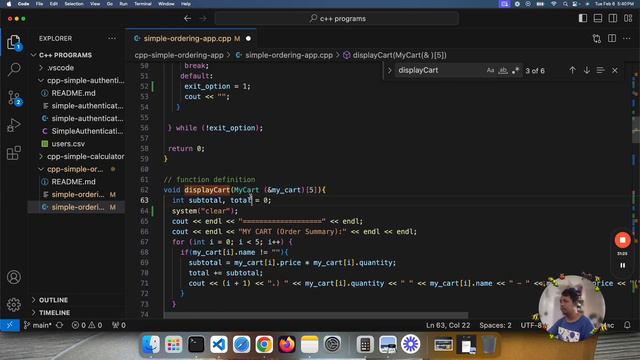Open the Selection menu
The height and width of the screenshot is (360, 640).
[x=74, y=4]
